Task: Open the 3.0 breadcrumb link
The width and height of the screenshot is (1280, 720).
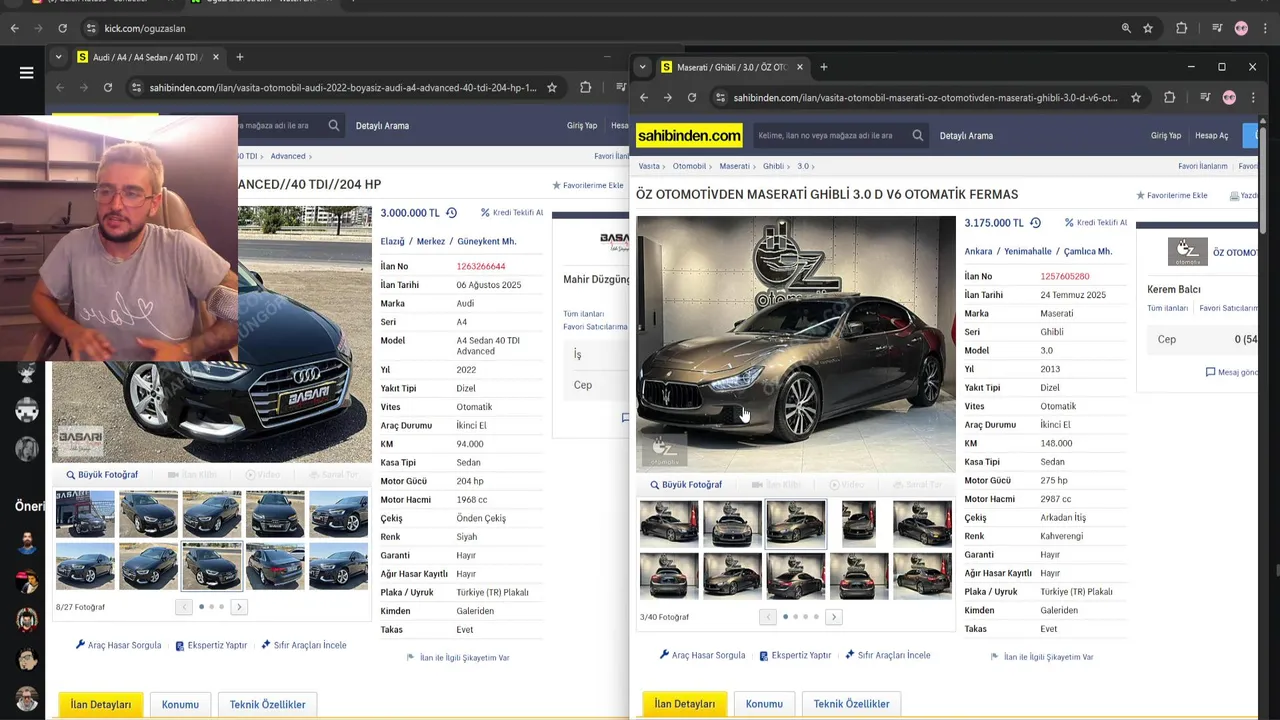Action: pos(802,166)
